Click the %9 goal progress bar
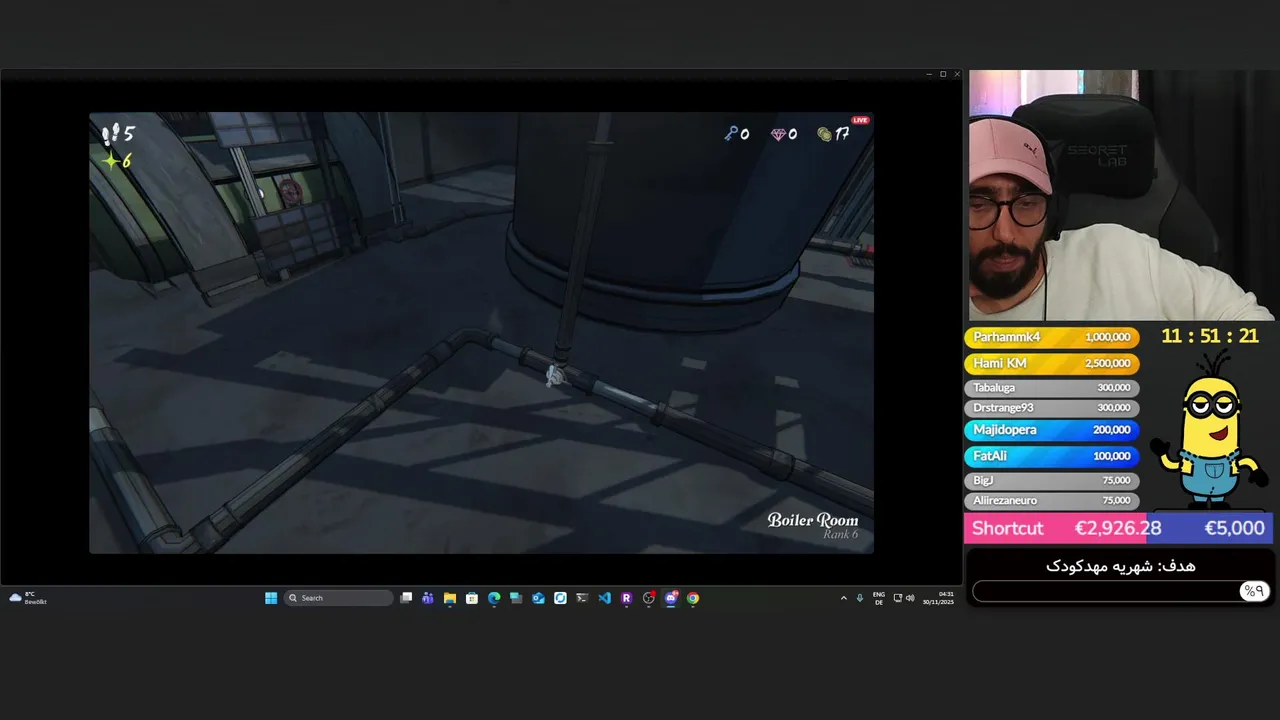The height and width of the screenshot is (720, 1280). [1120, 591]
